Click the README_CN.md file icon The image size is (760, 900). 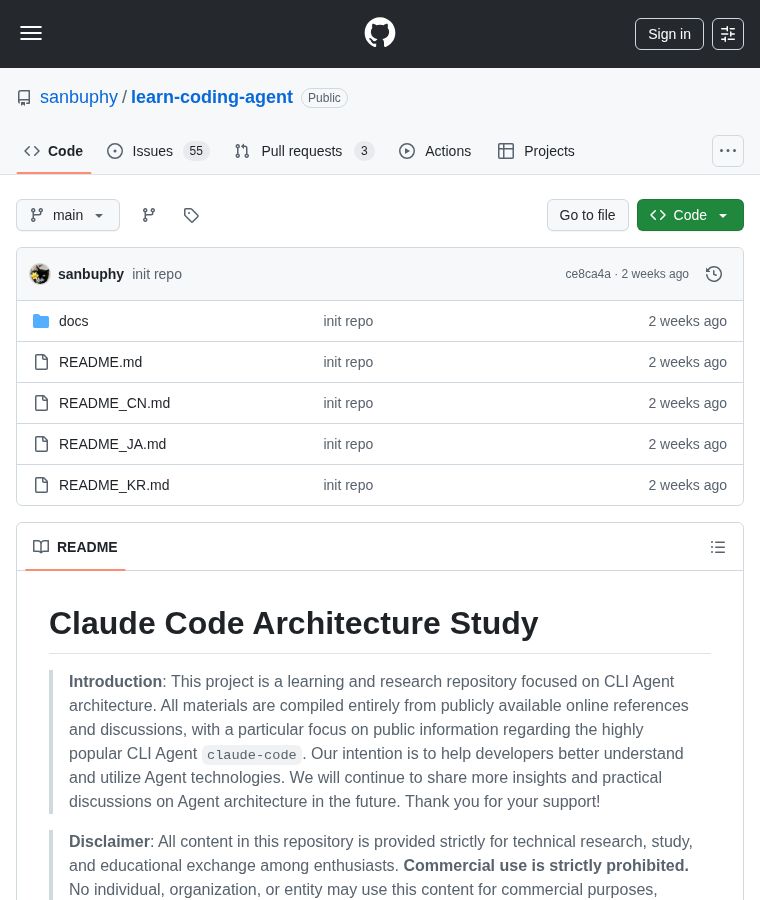(x=41, y=403)
